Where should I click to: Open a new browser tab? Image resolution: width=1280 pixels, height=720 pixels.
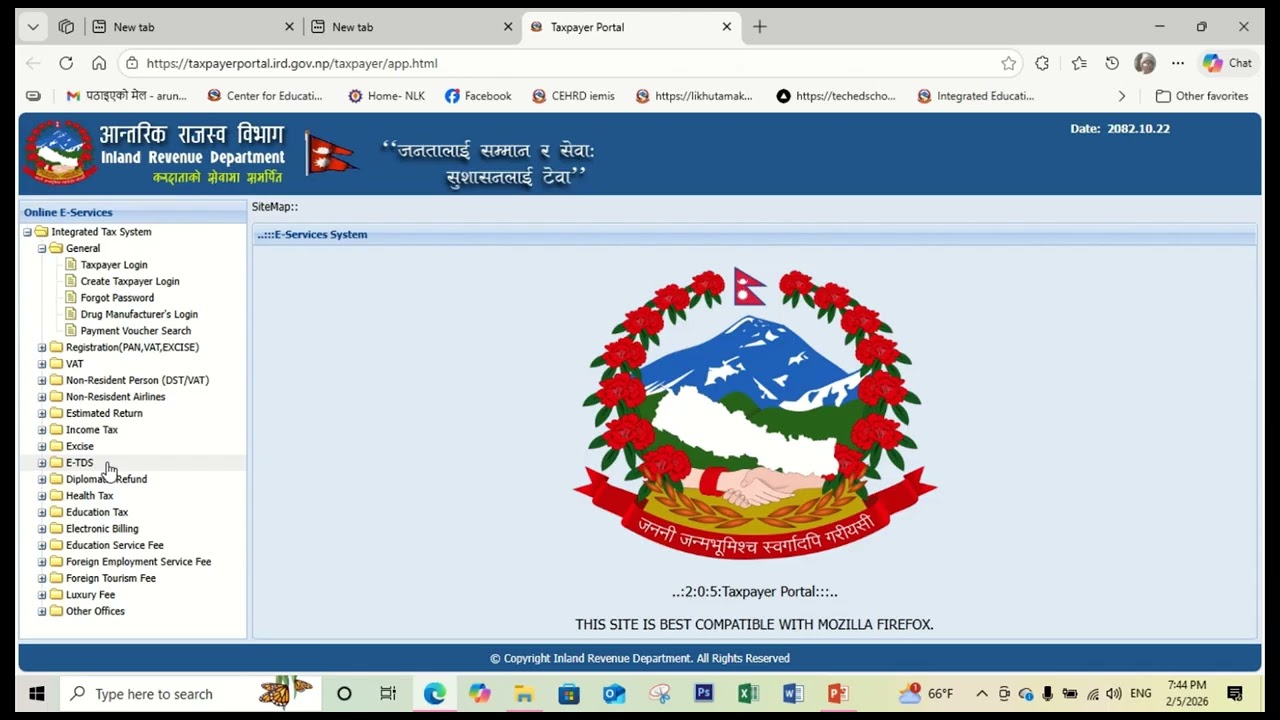(x=760, y=27)
